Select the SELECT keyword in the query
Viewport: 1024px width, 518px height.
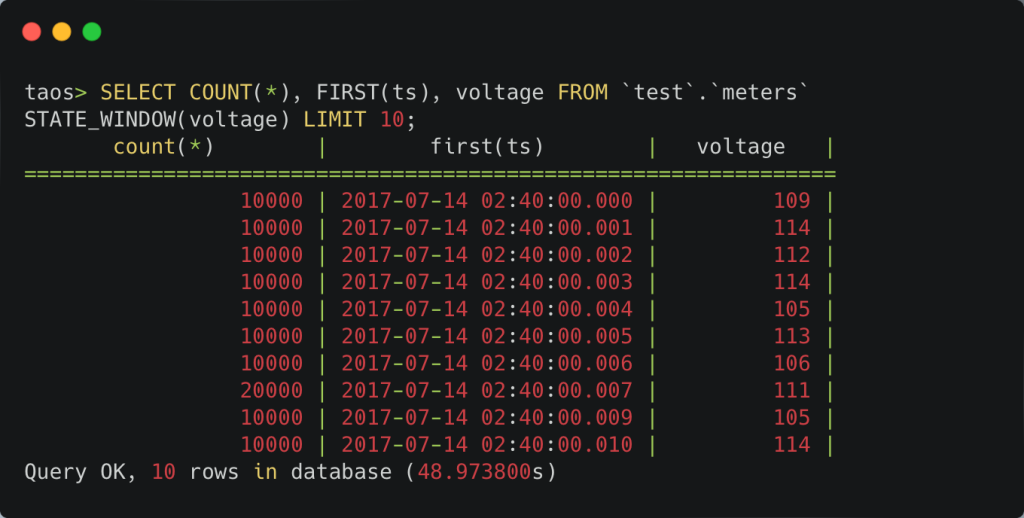point(138,93)
